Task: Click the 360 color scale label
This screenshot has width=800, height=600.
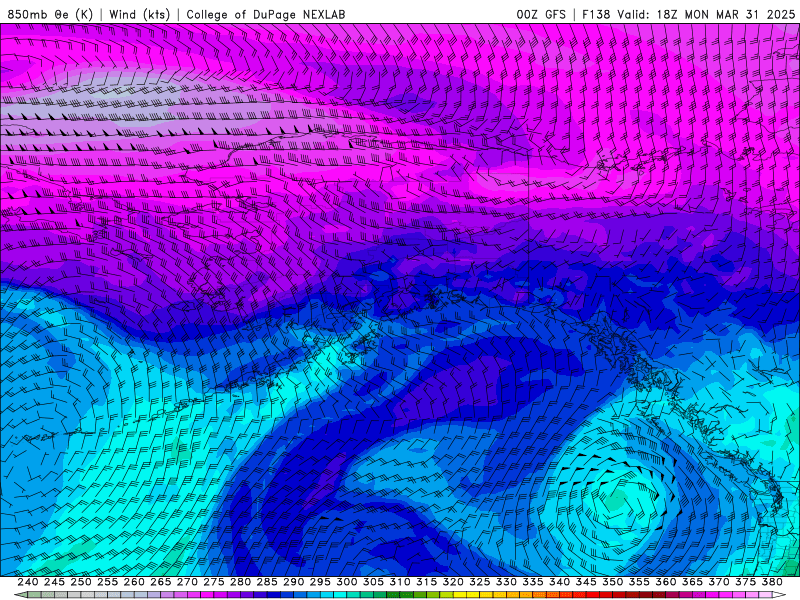Action: [666, 582]
